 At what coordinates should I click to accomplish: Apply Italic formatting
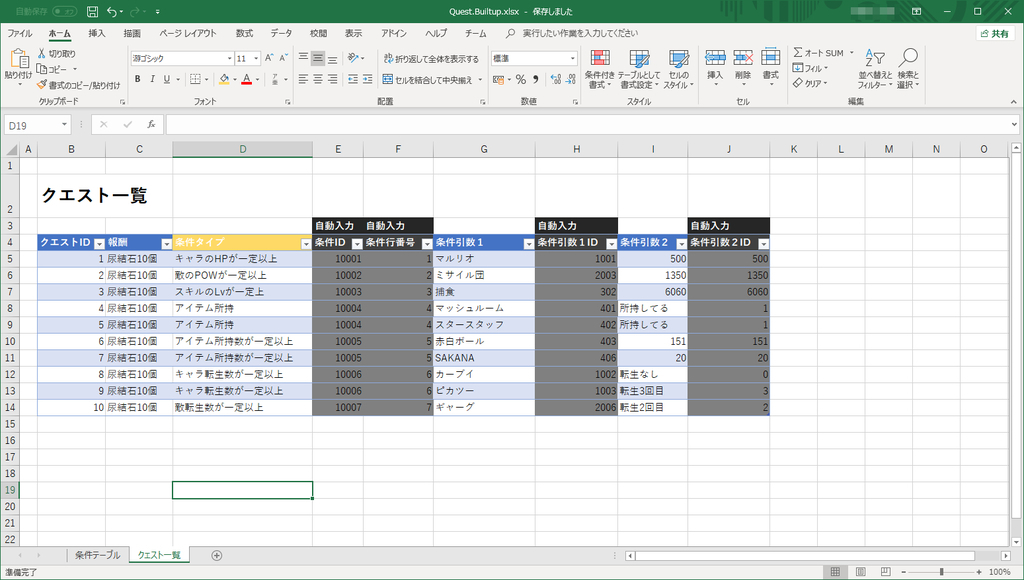point(152,79)
